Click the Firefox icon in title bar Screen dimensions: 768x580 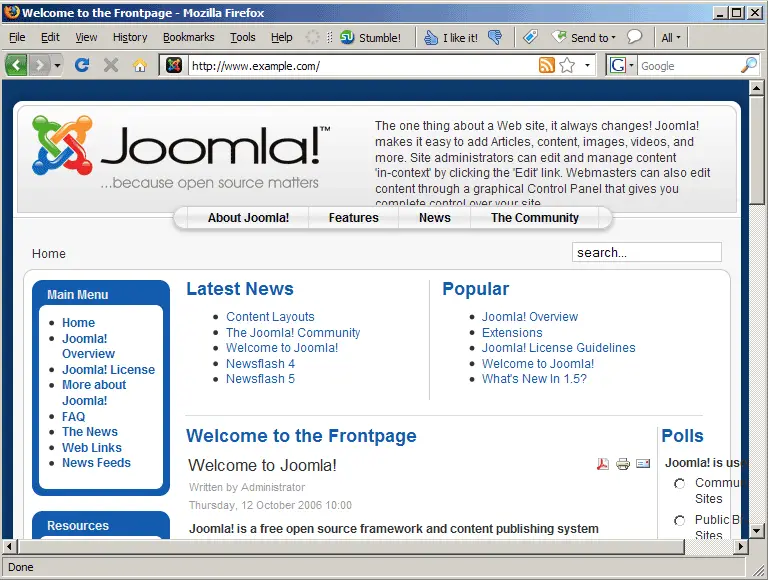tap(12, 12)
